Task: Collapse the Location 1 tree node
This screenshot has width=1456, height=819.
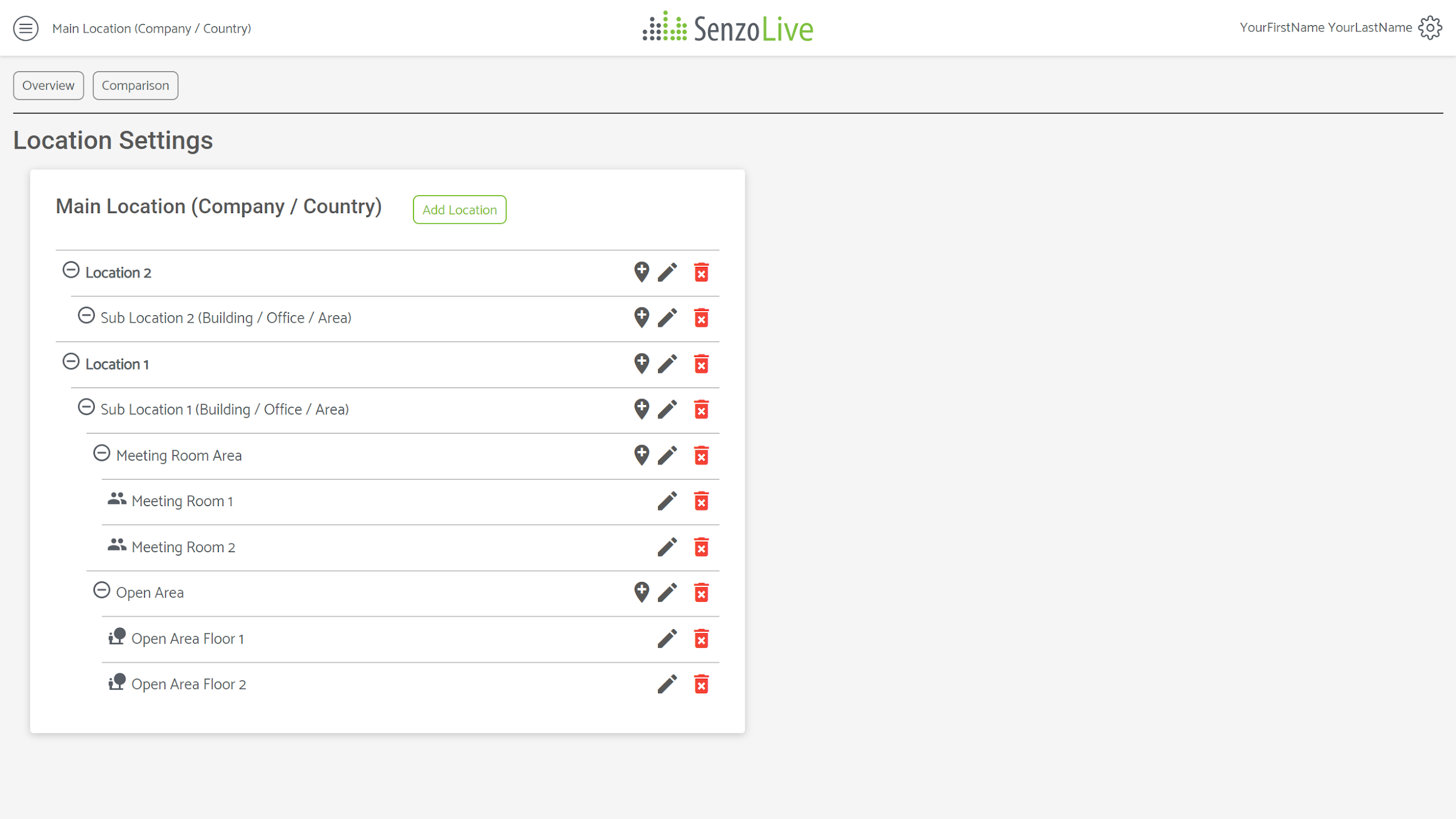Action: 71,361
